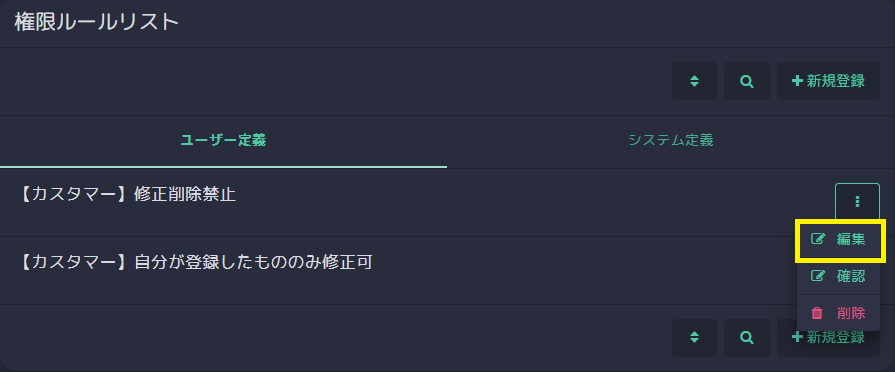Click the top 新規登録 button

(x=828, y=81)
